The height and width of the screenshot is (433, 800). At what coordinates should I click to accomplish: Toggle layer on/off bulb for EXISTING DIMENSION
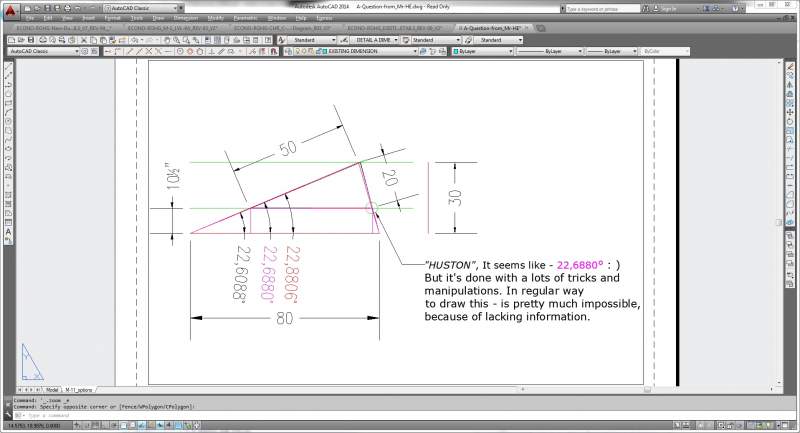click(297, 51)
